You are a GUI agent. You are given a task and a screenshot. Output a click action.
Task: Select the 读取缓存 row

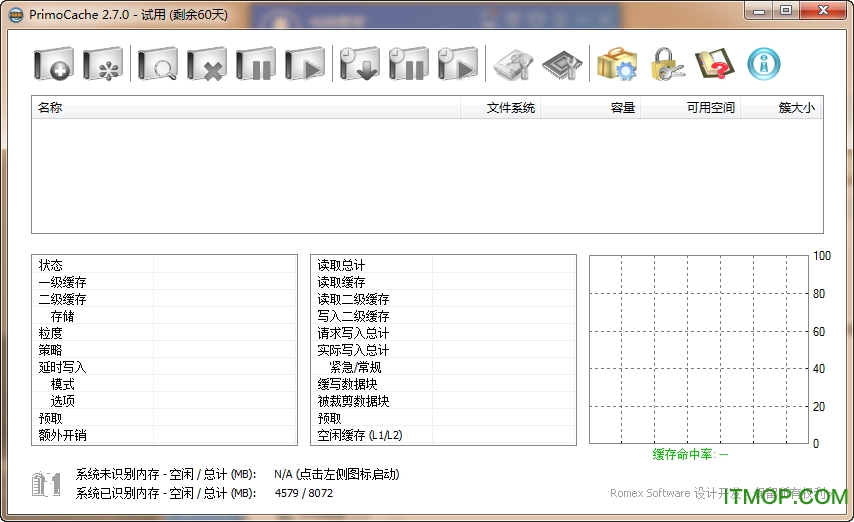pyautogui.click(x=443, y=282)
